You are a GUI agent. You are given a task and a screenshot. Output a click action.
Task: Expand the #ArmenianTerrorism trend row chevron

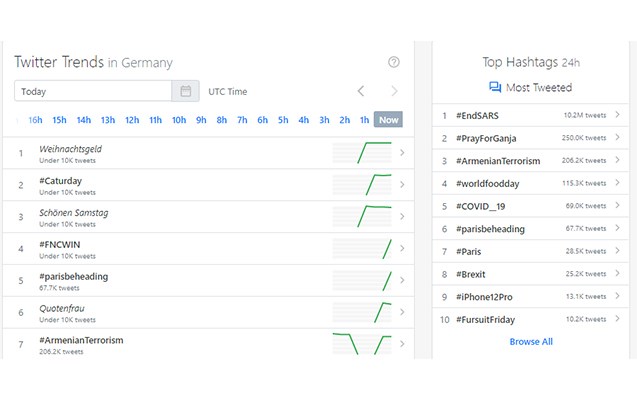pyautogui.click(x=402, y=344)
